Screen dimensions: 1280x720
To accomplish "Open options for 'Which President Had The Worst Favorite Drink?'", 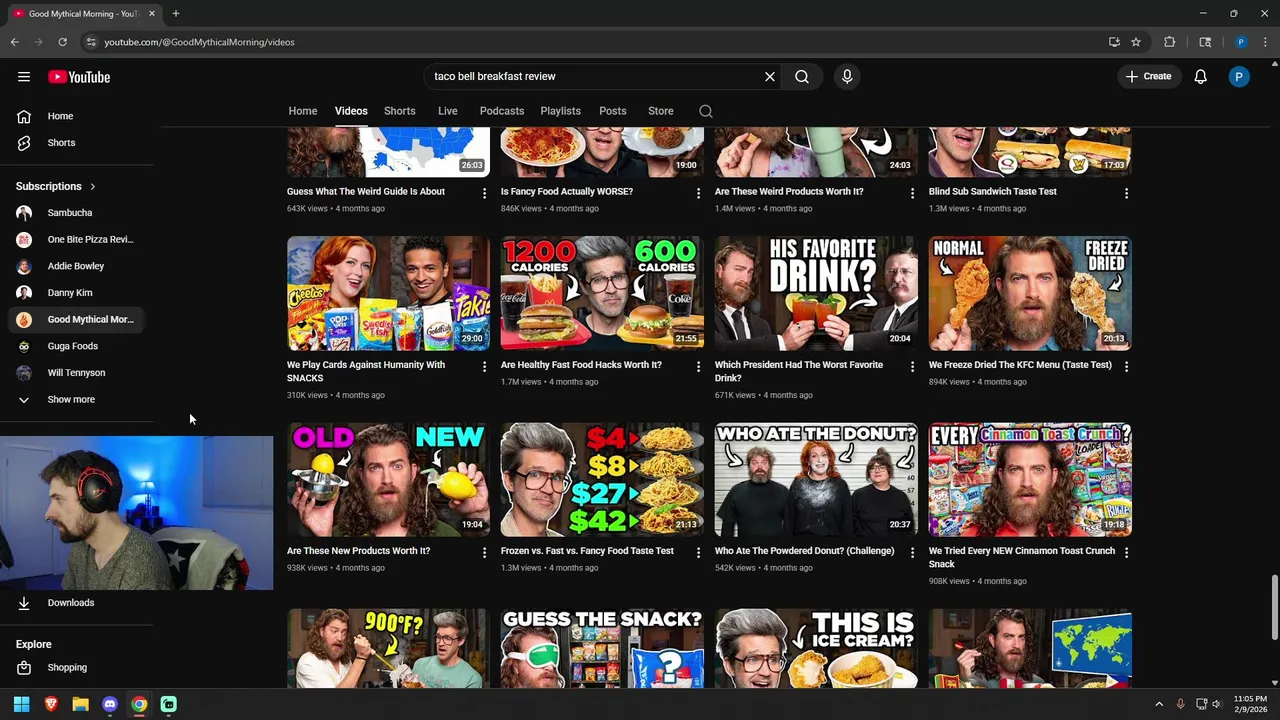I will point(912,367).
